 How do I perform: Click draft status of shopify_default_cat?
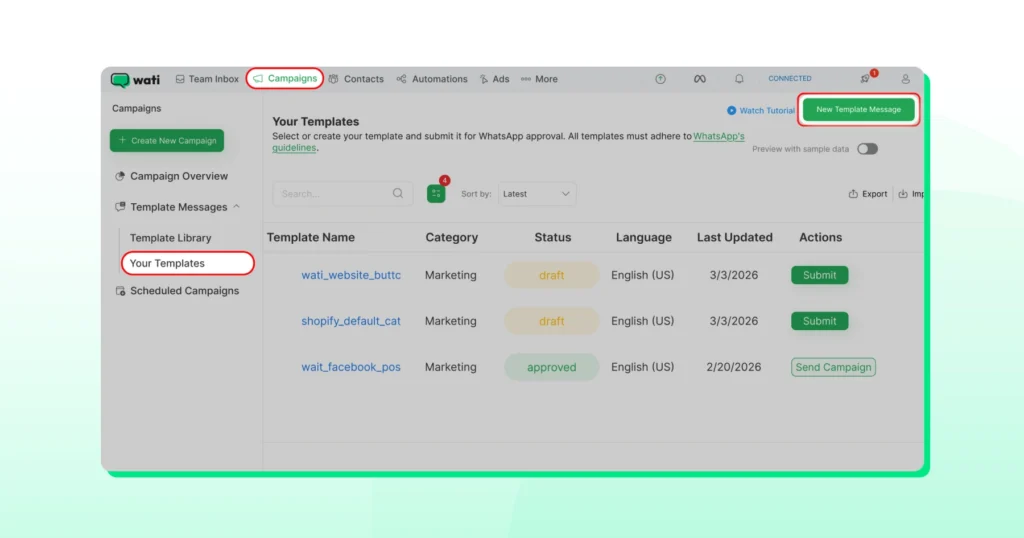[x=551, y=321]
